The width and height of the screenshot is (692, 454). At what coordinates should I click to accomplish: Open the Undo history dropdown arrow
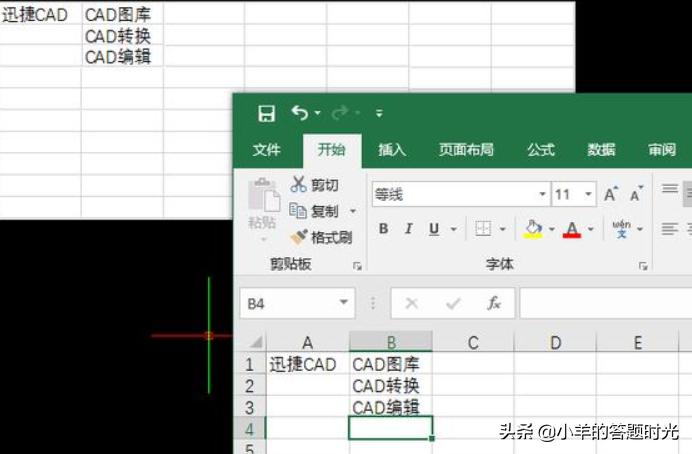pyautogui.click(x=318, y=113)
